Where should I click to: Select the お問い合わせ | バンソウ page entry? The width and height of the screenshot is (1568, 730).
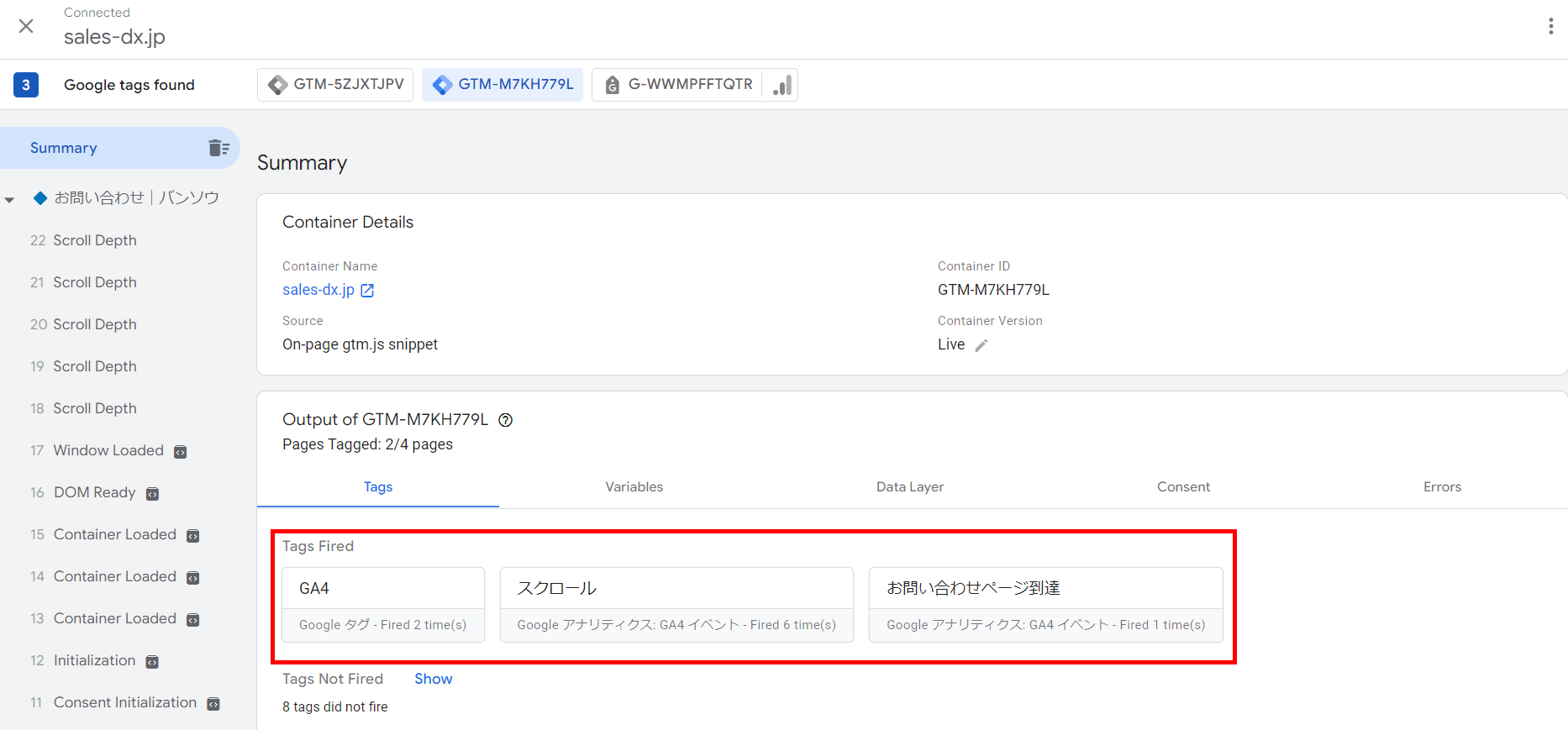pos(136,198)
